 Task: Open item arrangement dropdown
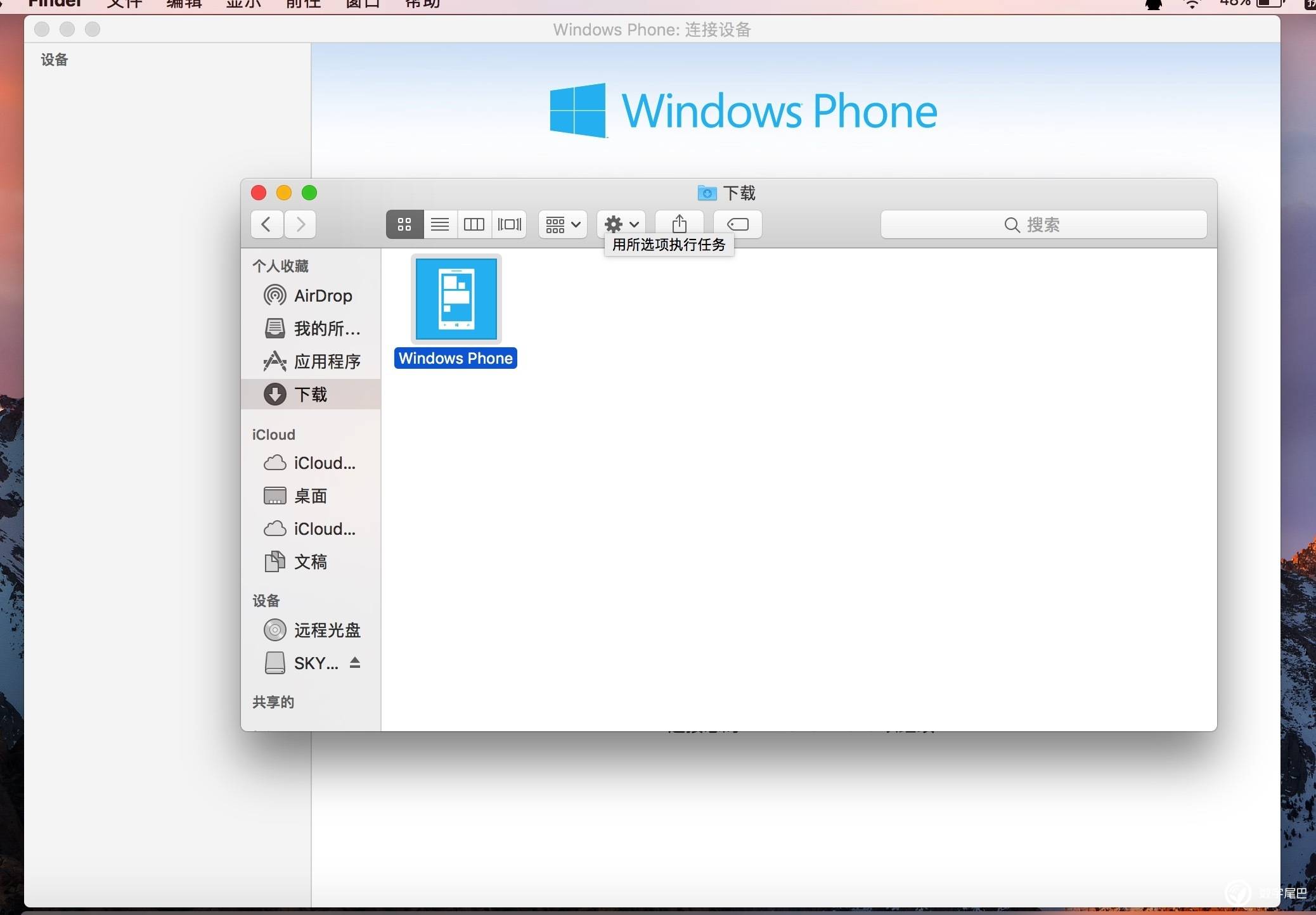[563, 224]
